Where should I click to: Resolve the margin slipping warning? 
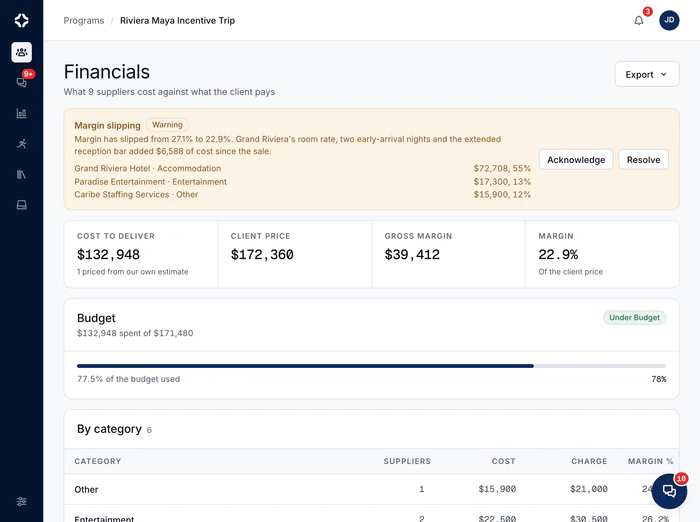[643, 159]
